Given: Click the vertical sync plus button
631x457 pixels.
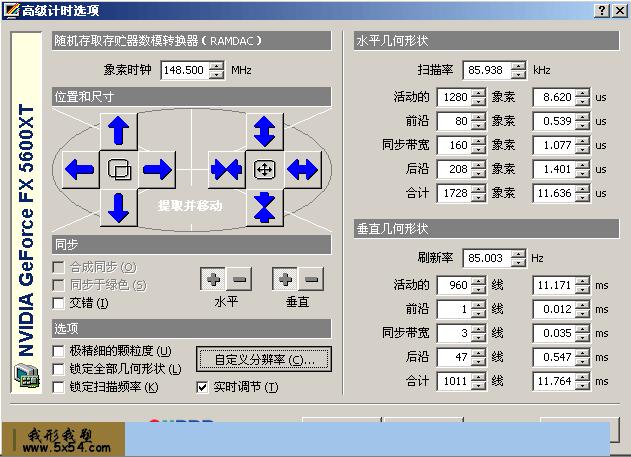Looking at the screenshot, I should point(285,279).
